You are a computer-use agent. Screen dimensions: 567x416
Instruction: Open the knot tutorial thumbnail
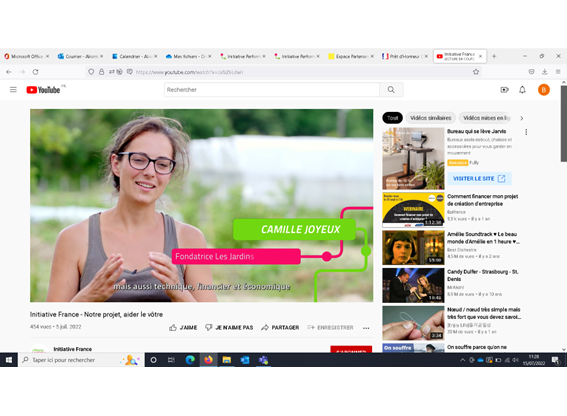coord(413,323)
